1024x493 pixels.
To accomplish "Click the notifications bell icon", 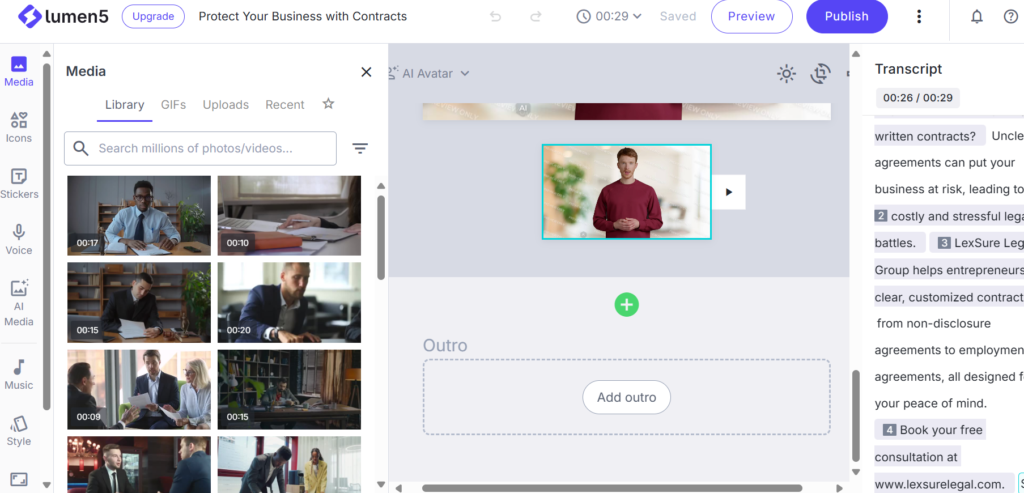I will 977,16.
